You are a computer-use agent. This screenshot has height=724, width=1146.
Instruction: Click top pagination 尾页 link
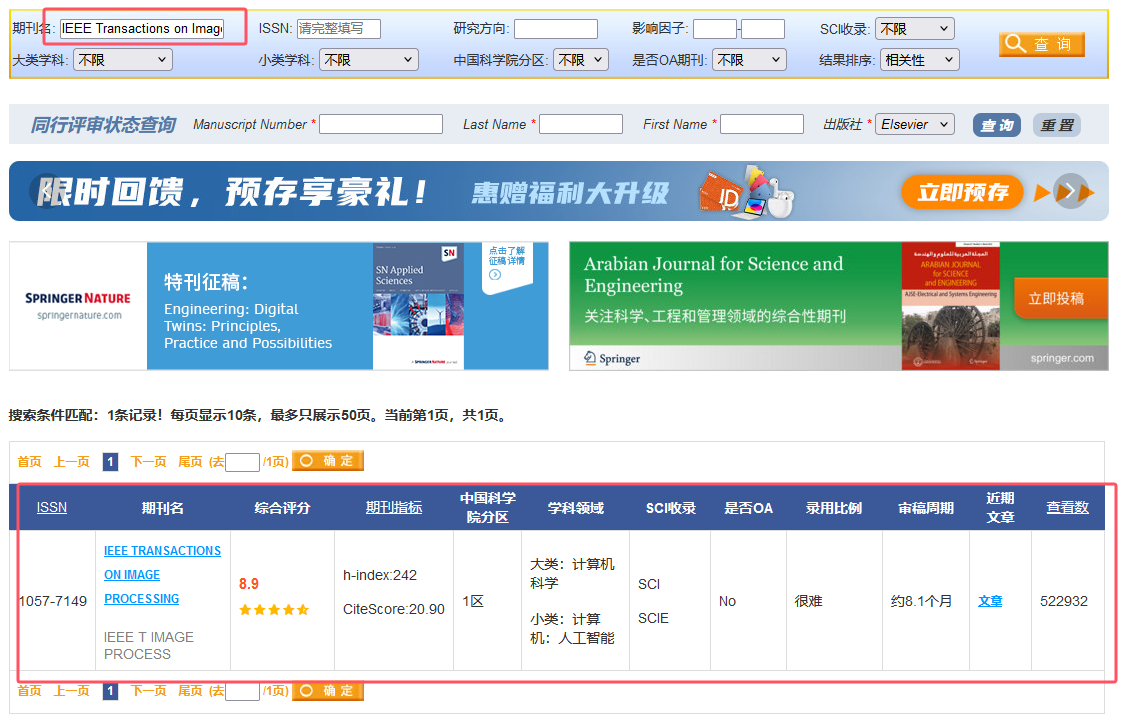pyautogui.click(x=190, y=462)
